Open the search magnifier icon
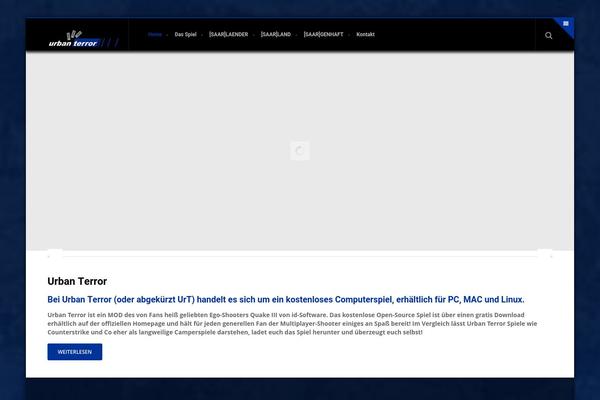The image size is (600, 400). coord(548,36)
